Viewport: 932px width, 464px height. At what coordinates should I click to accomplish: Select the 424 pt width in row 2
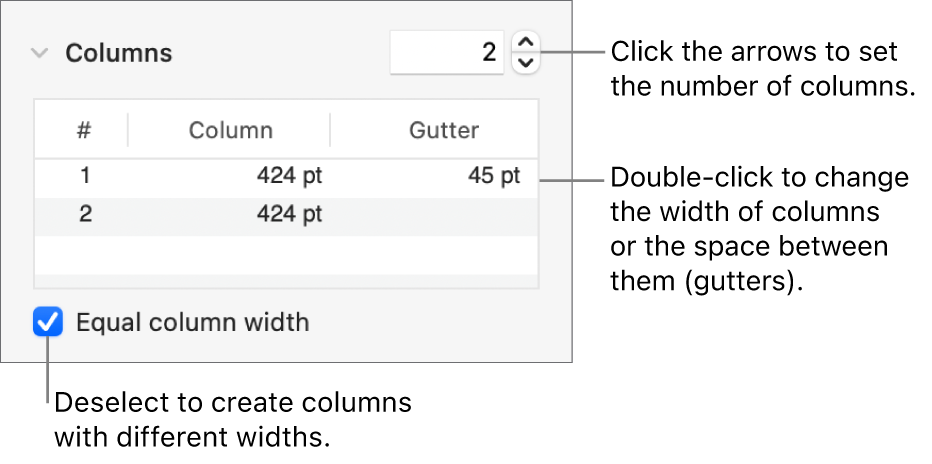tap(289, 214)
